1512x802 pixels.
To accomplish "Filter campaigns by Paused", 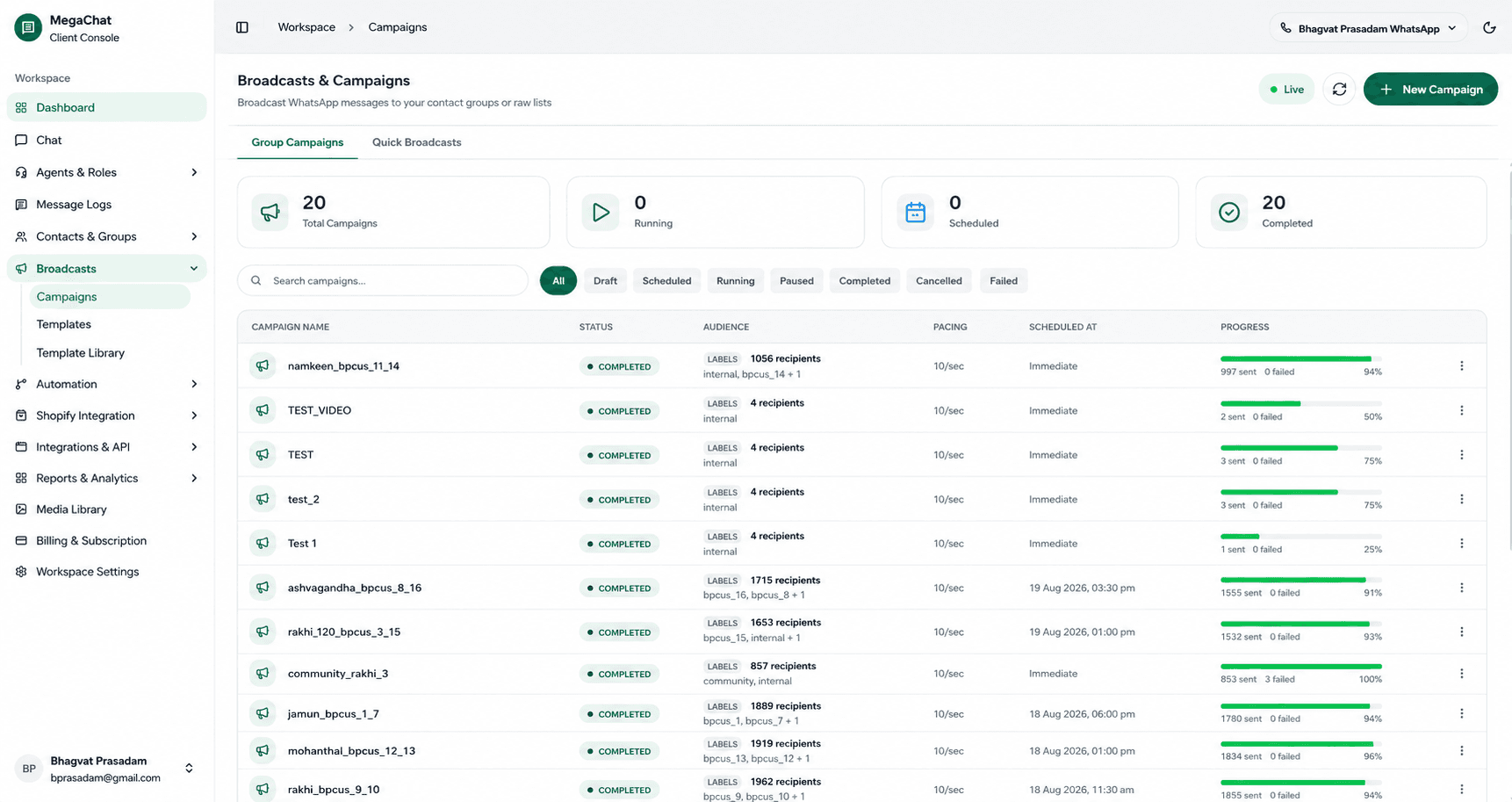I will click(796, 281).
